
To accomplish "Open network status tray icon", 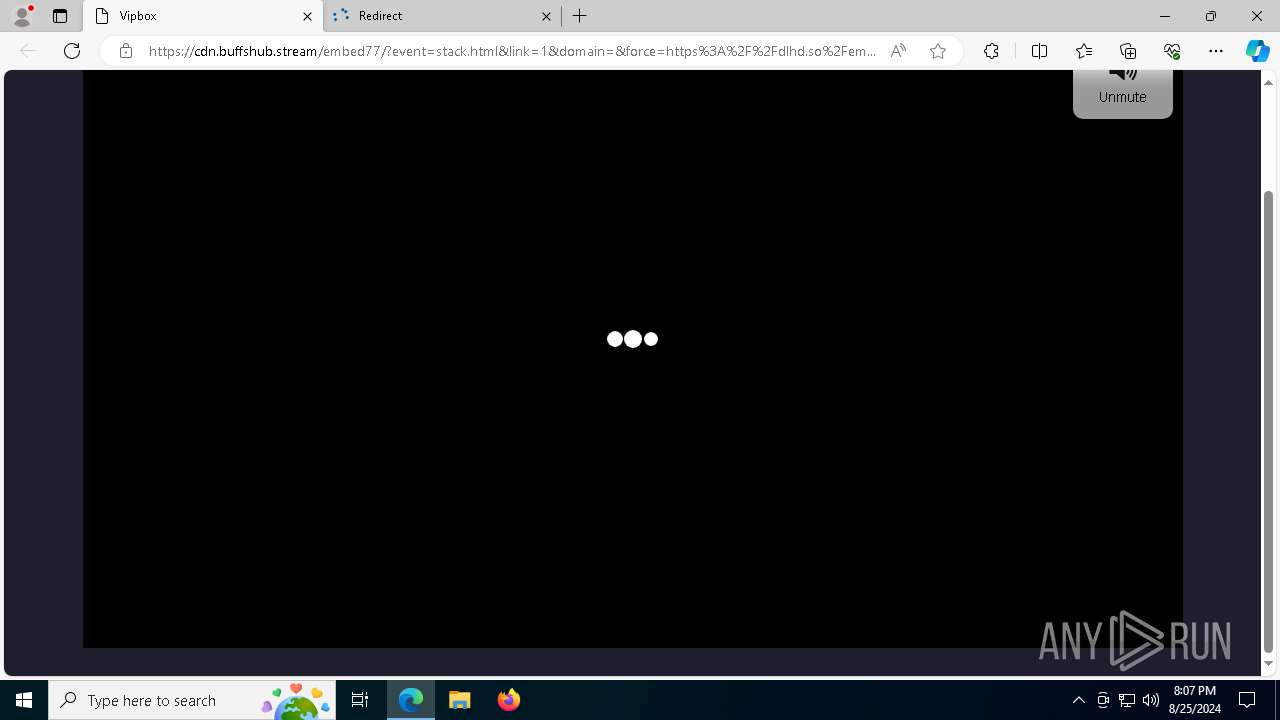I will click(1127, 700).
